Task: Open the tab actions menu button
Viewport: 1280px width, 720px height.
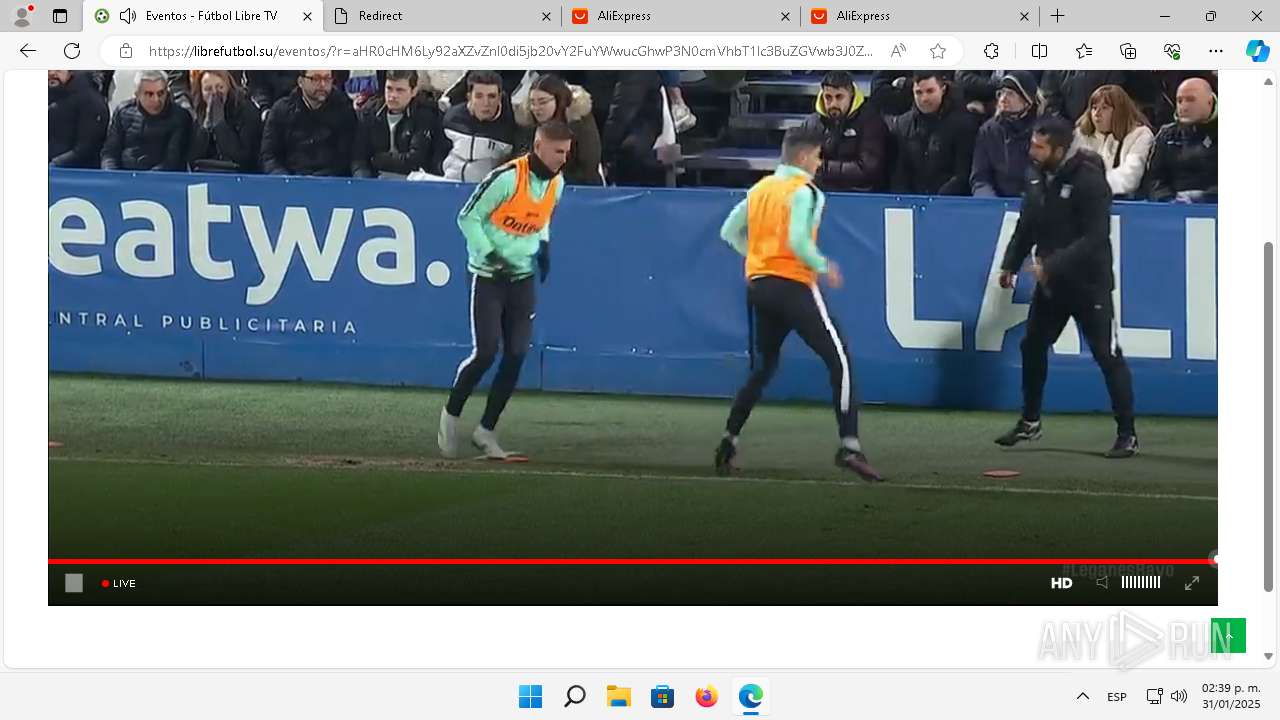Action: tap(60, 16)
